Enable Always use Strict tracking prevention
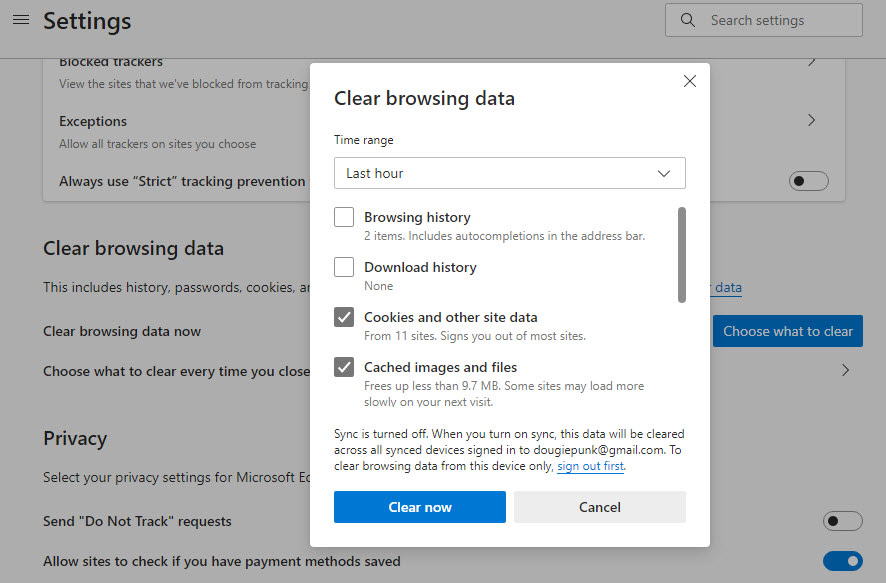This screenshot has width=886, height=583. click(x=809, y=181)
